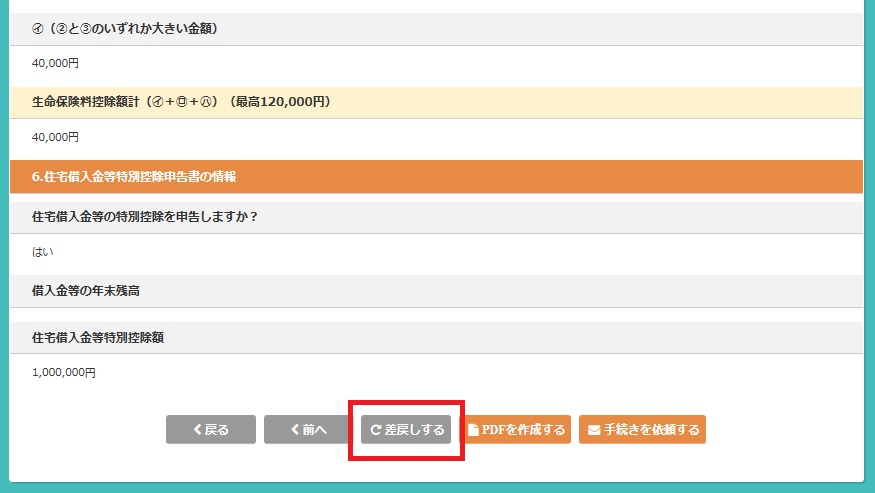The image size is (875, 493).
Task: Click the はい answer text
Action: [x=43, y=252]
